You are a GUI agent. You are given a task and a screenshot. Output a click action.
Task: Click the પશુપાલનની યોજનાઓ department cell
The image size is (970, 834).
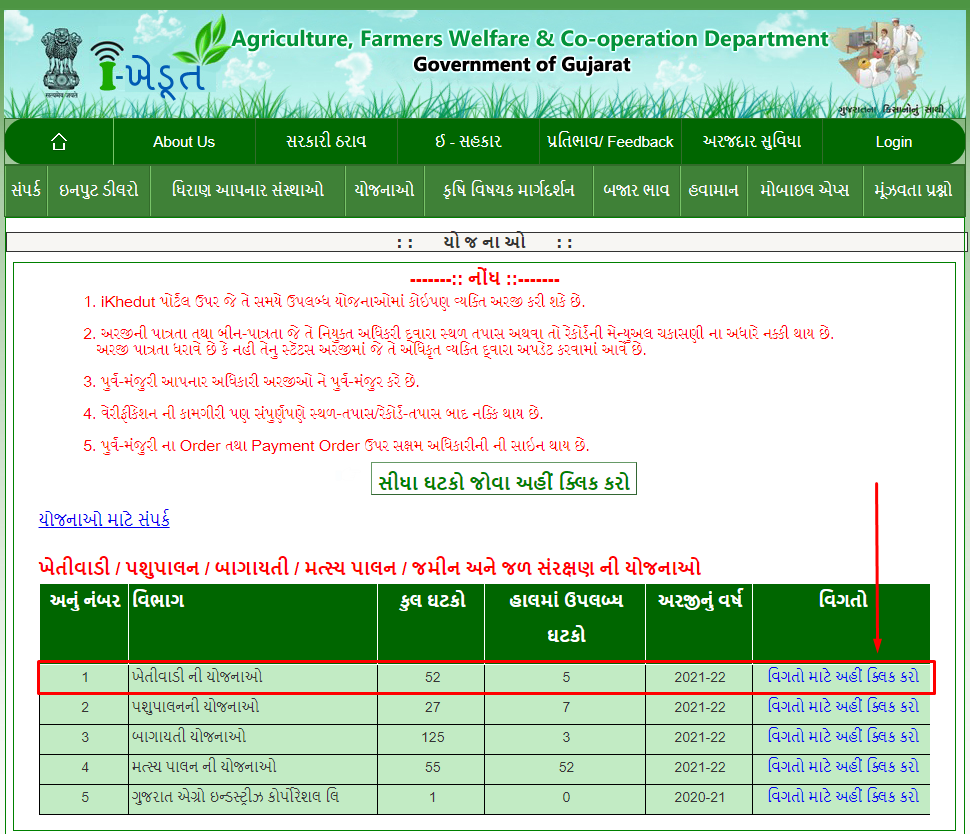tap(253, 707)
